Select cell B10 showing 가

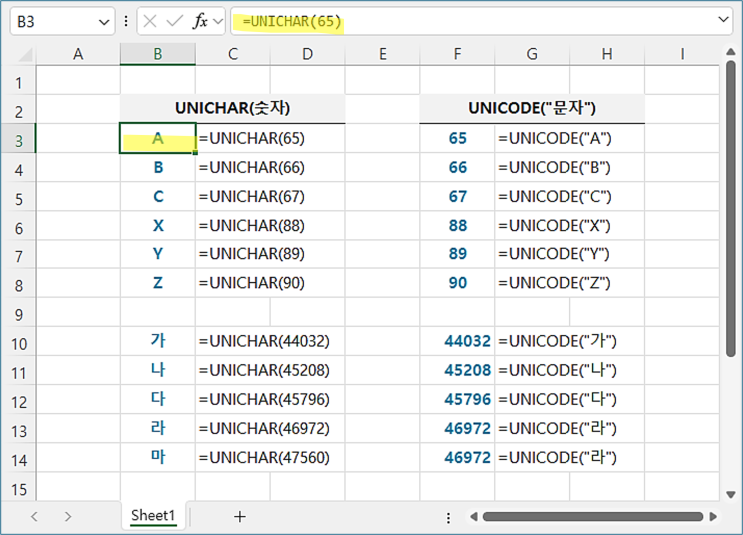158,341
